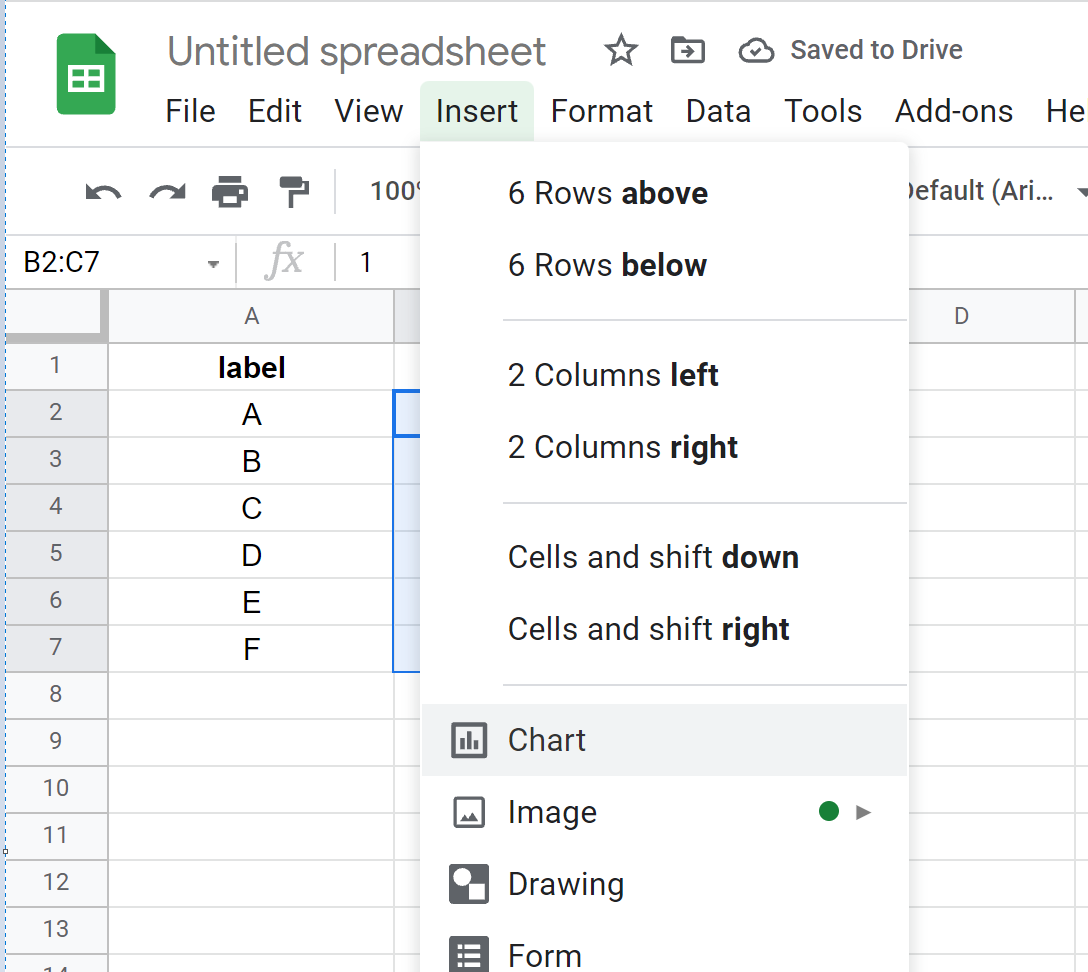
Task: Star the Untitled spreadsheet
Action: click(x=621, y=50)
